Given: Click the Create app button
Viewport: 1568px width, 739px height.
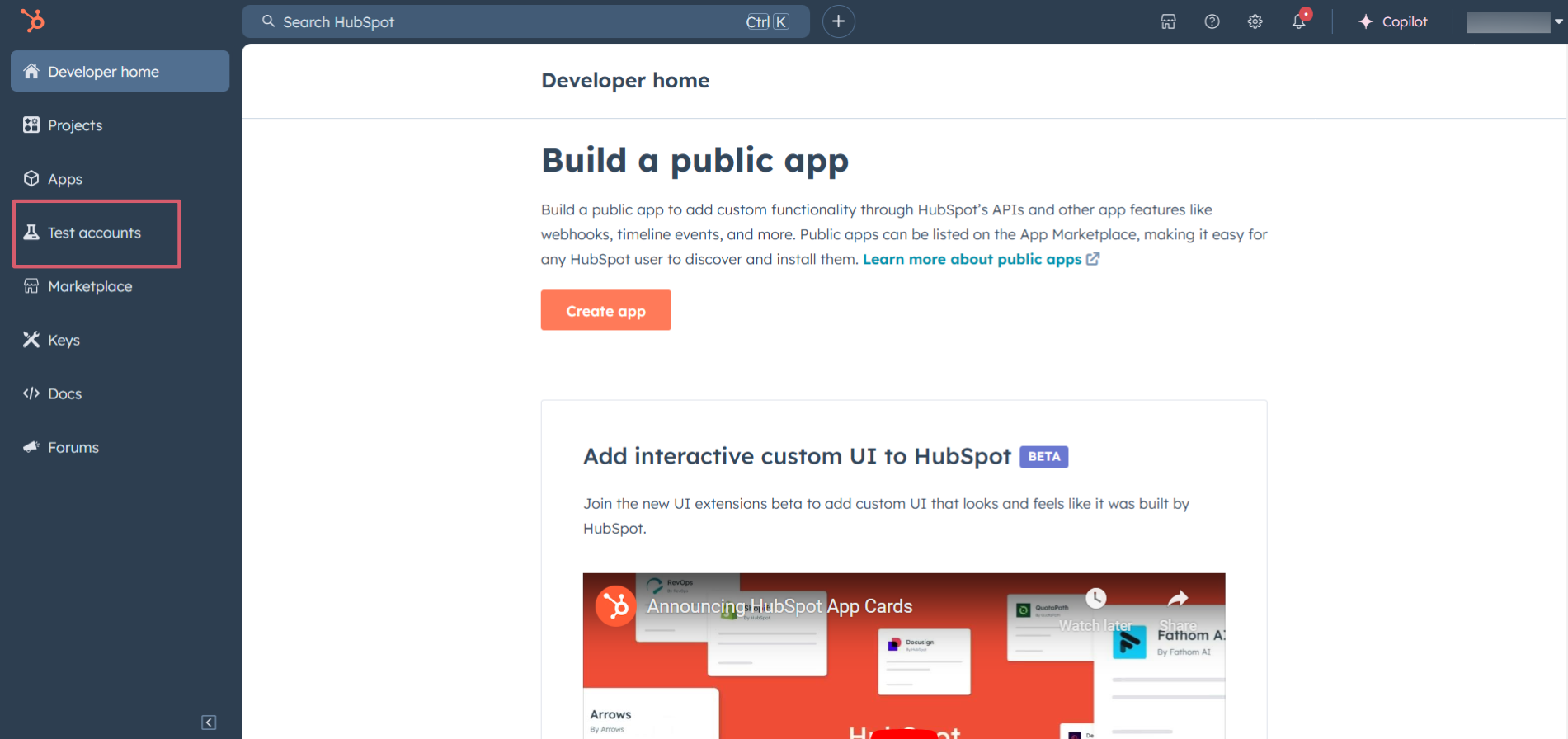Looking at the screenshot, I should (x=605, y=310).
